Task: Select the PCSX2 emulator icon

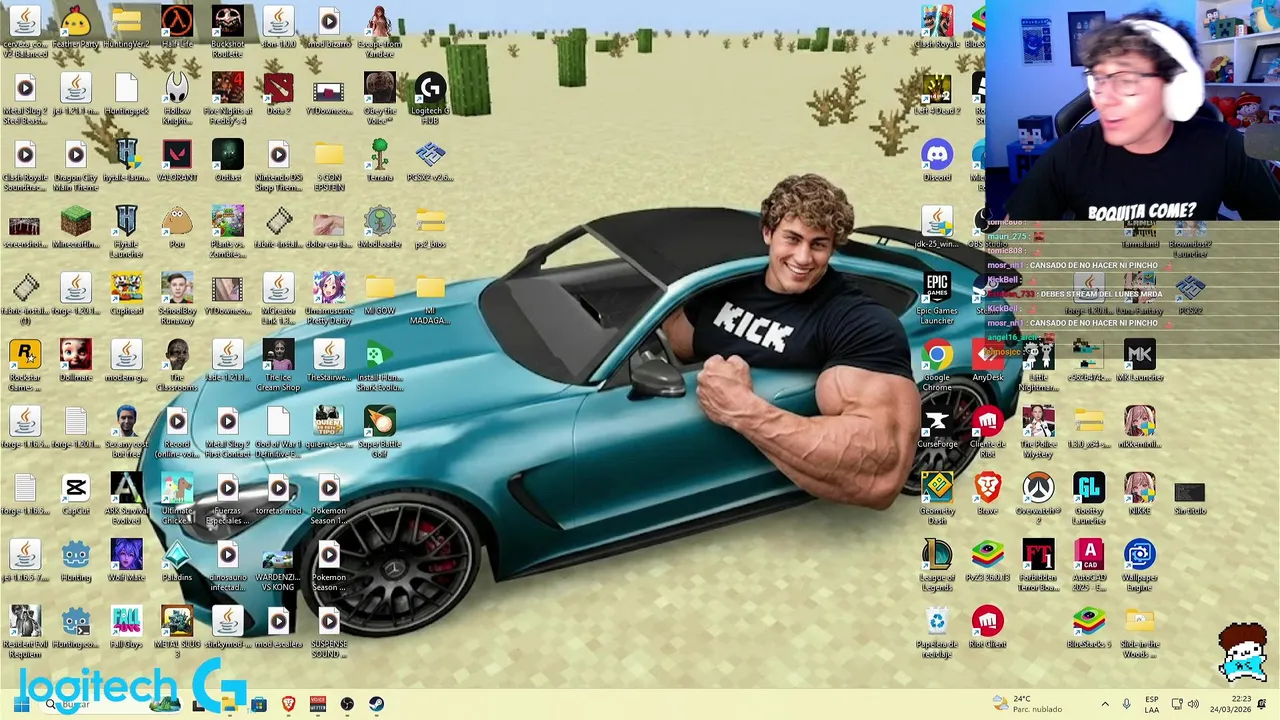Action: (x=430, y=160)
